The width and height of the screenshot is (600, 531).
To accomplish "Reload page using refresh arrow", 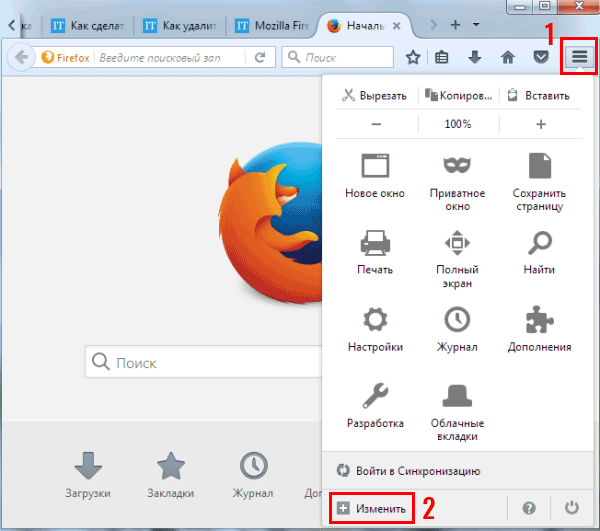I will coord(260,57).
